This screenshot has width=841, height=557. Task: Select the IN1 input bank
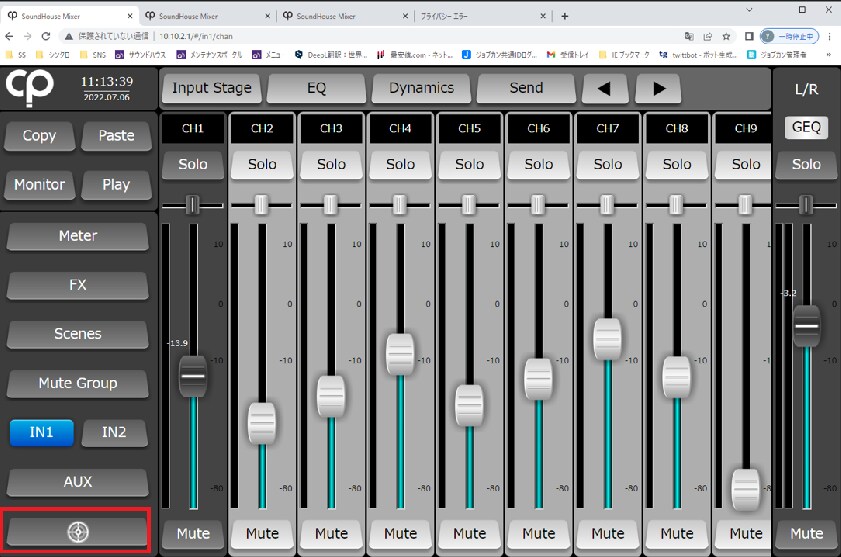click(x=40, y=432)
